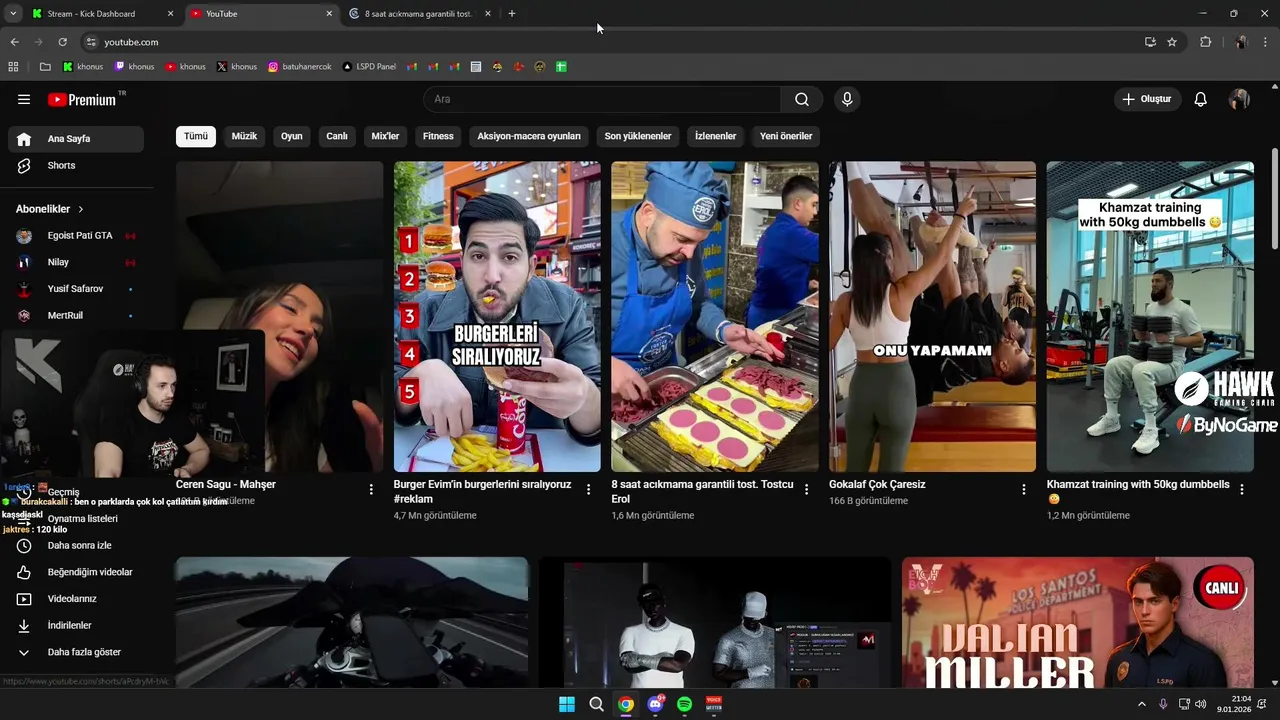Open the MertRuil channel subscription
The height and width of the screenshot is (720, 1280).
pyautogui.click(x=76, y=315)
